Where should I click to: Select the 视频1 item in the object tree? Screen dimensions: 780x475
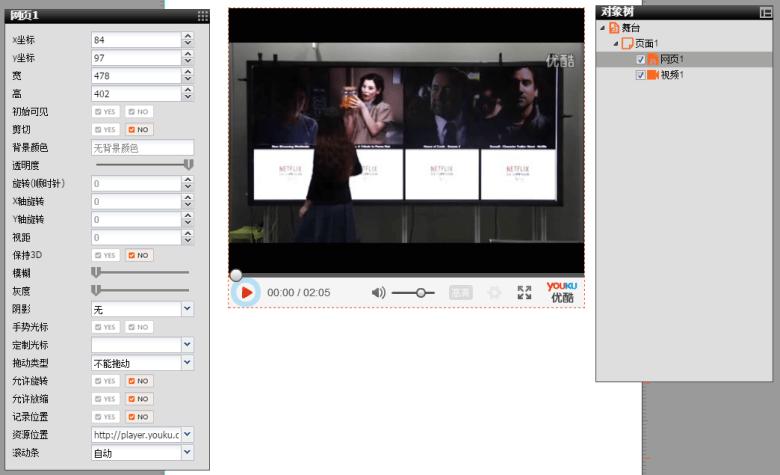tap(671, 75)
